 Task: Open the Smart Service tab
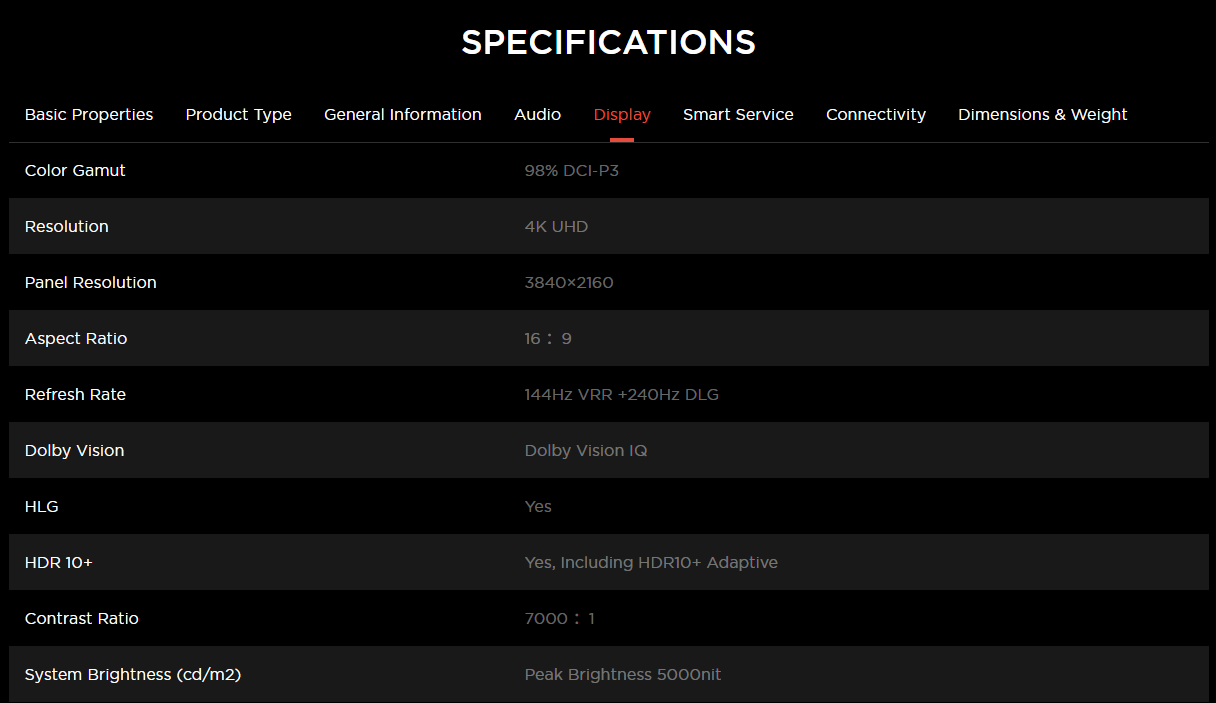tap(738, 115)
